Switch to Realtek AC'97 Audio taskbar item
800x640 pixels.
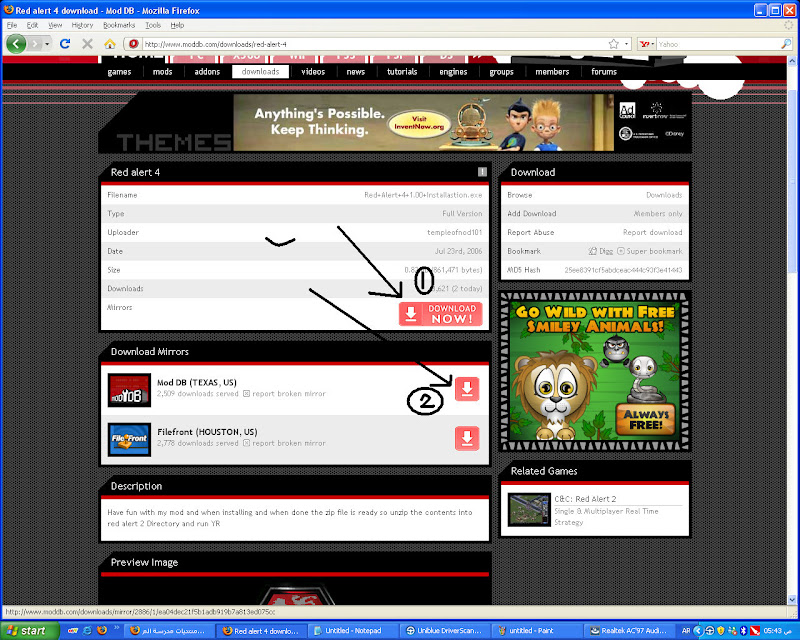[628, 631]
